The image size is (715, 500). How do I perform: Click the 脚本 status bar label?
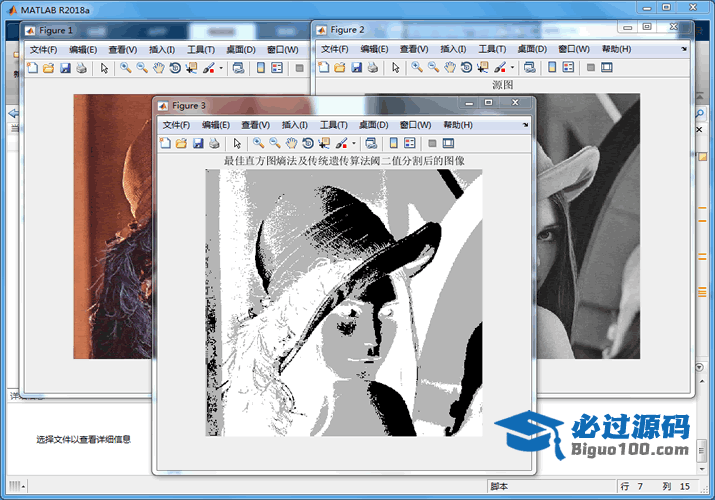(x=499, y=486)
